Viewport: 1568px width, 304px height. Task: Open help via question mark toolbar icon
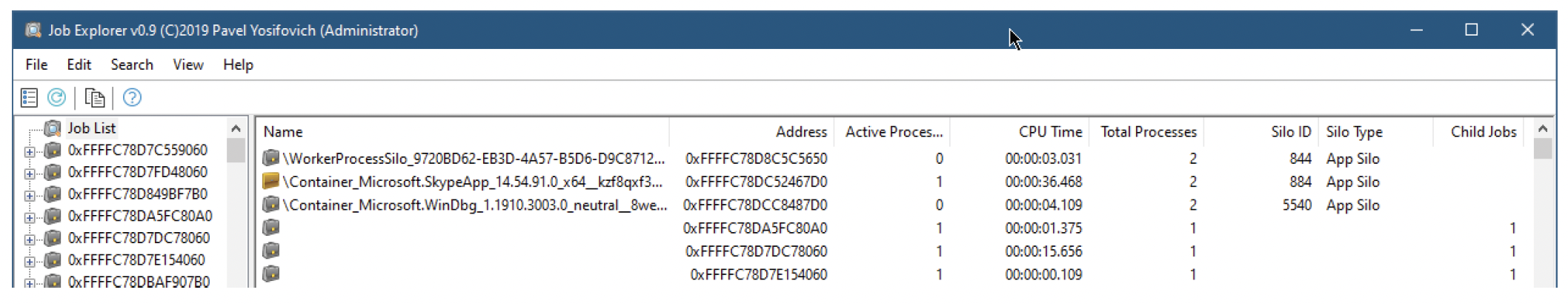point(132,97)
